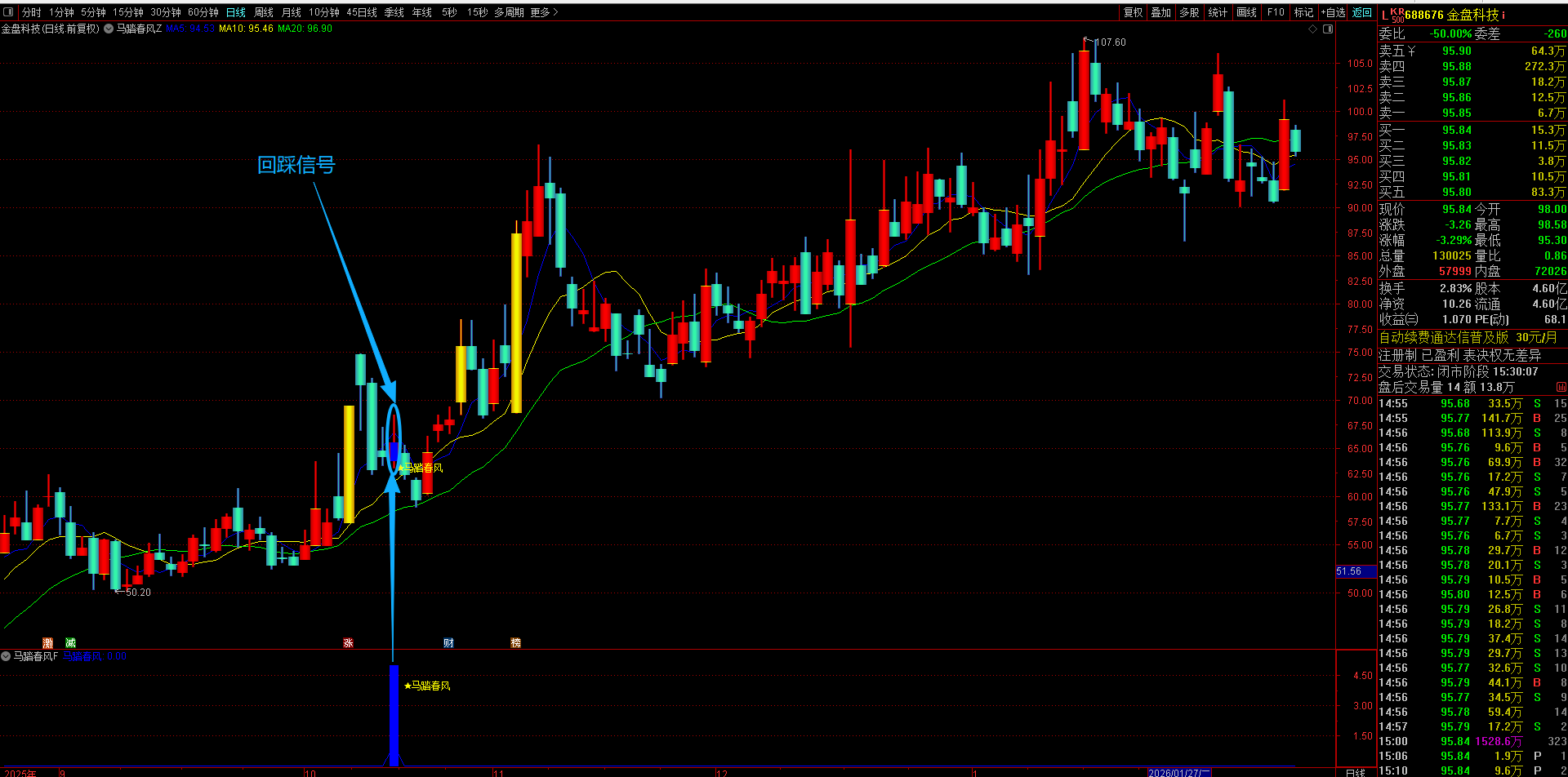
Task: Click the blue signal bar in sub-chart
Action: tap(394, 716)
